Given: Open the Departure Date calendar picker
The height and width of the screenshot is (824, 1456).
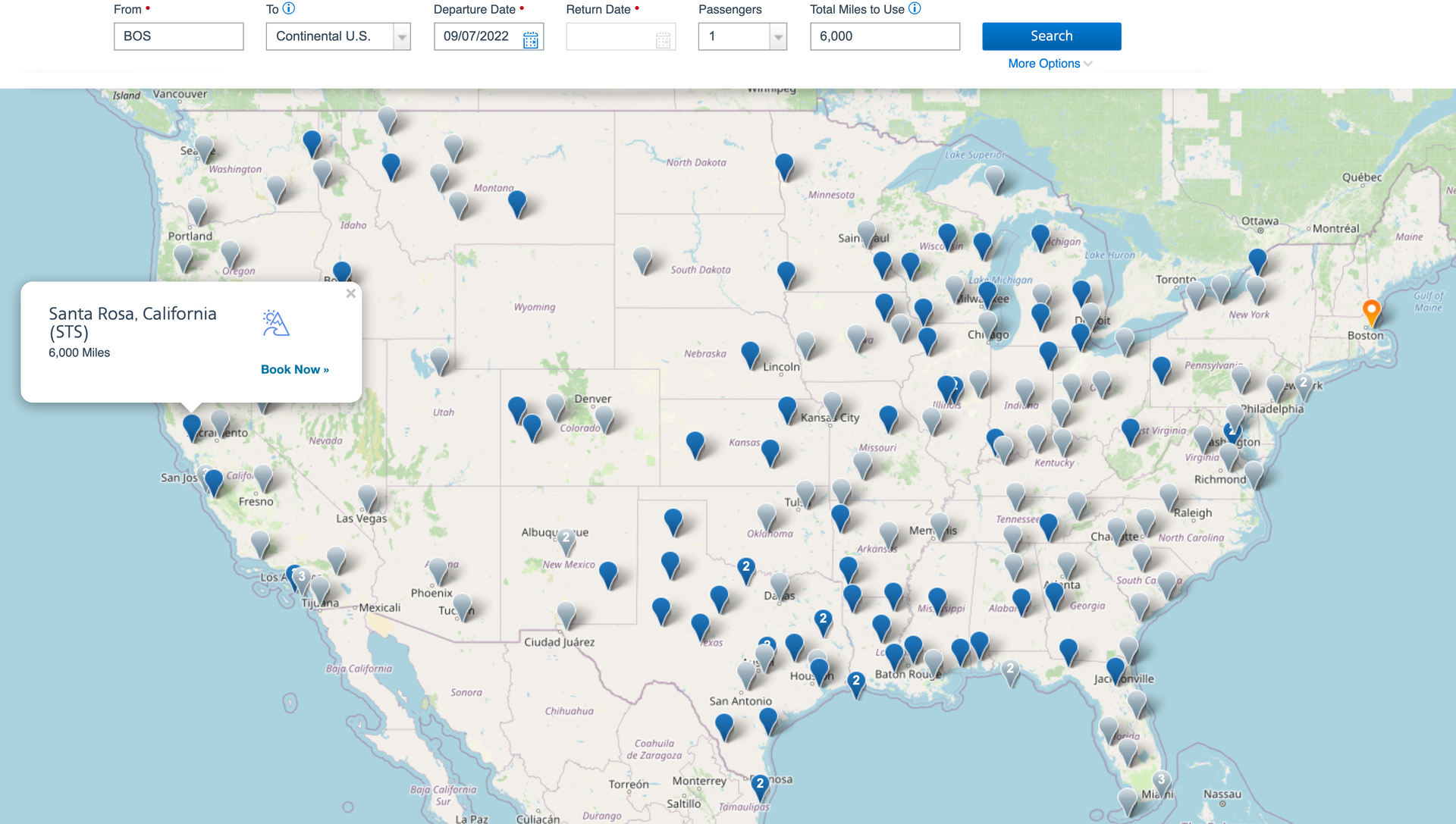Looking at the screenshot, I should point(530,39).
